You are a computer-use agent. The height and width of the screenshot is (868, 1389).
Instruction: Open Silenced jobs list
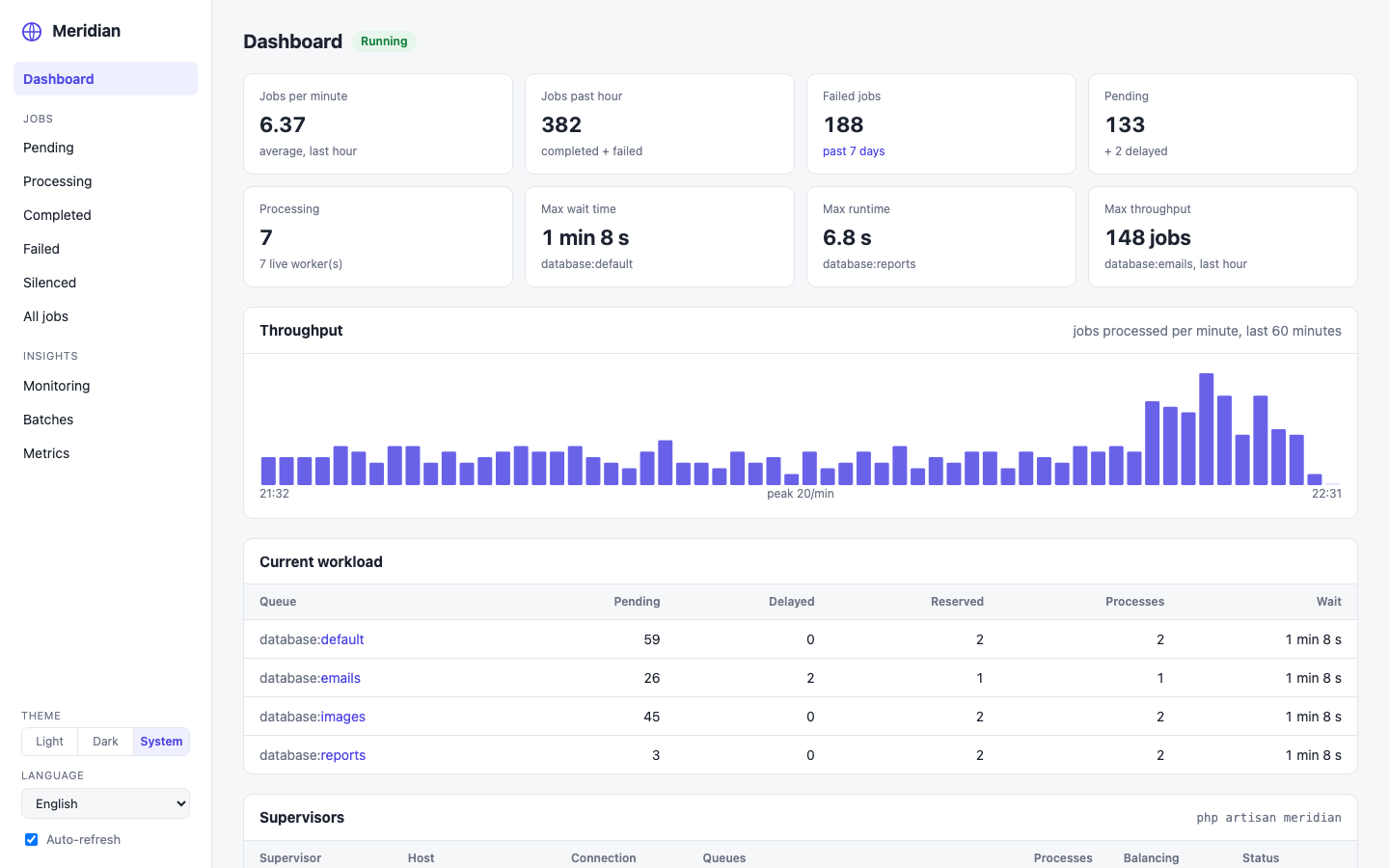click(105, 283)
